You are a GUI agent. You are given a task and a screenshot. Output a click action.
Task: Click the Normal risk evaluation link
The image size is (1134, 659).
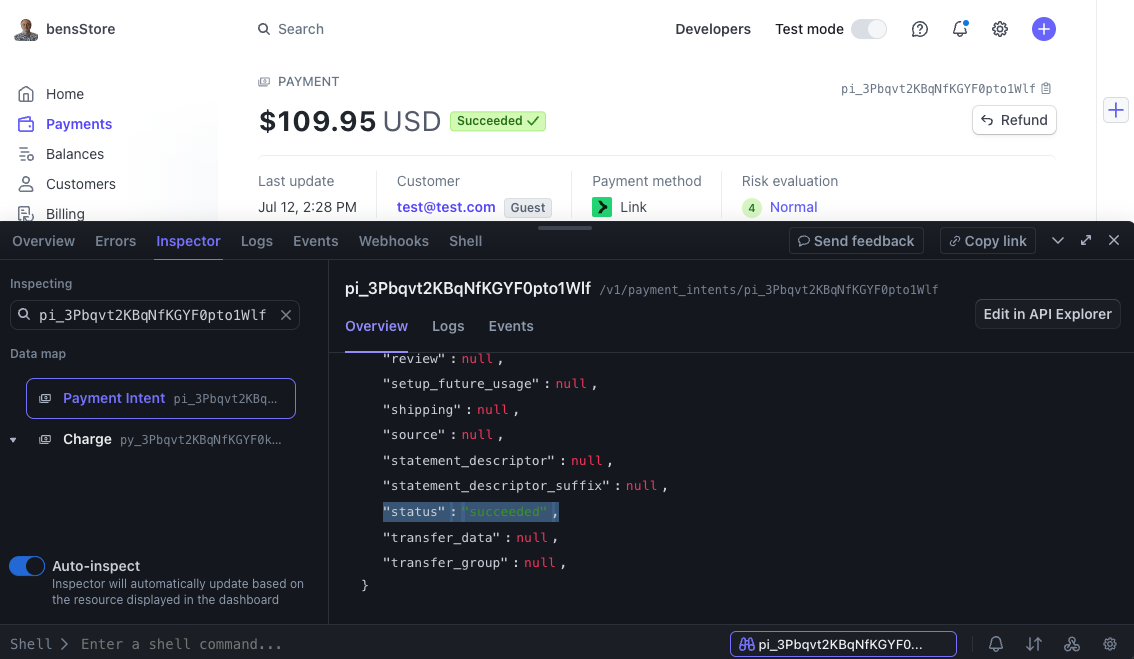[793, 207]
